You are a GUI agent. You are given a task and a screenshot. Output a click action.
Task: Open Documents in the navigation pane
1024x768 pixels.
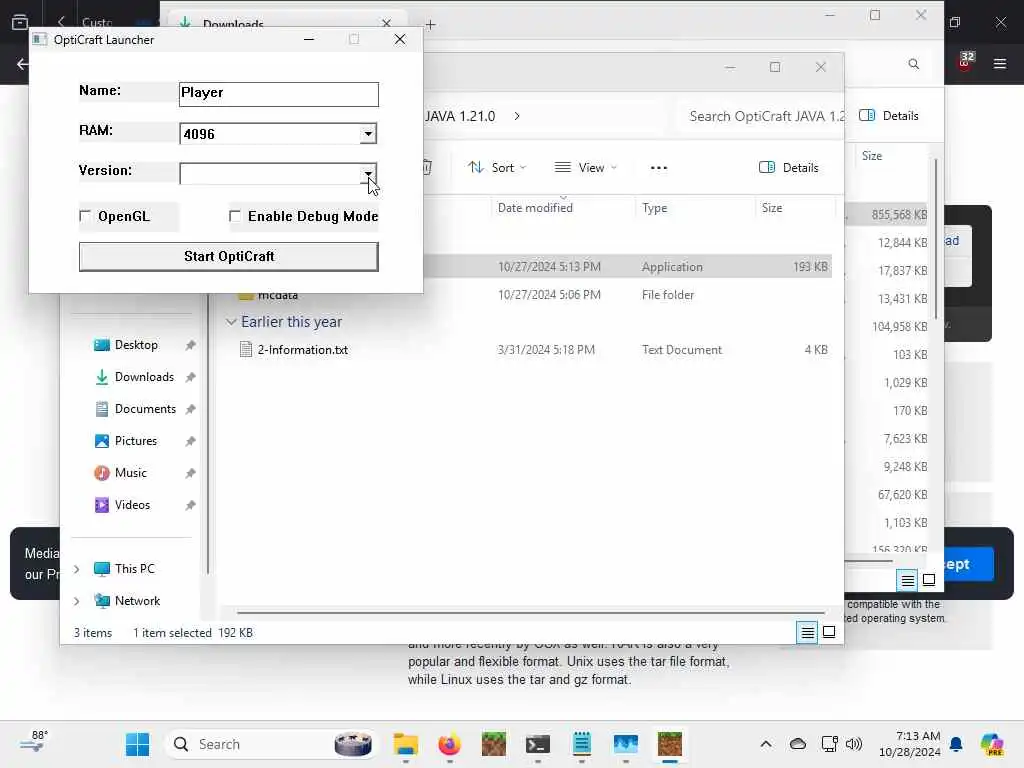click(145, 409)
